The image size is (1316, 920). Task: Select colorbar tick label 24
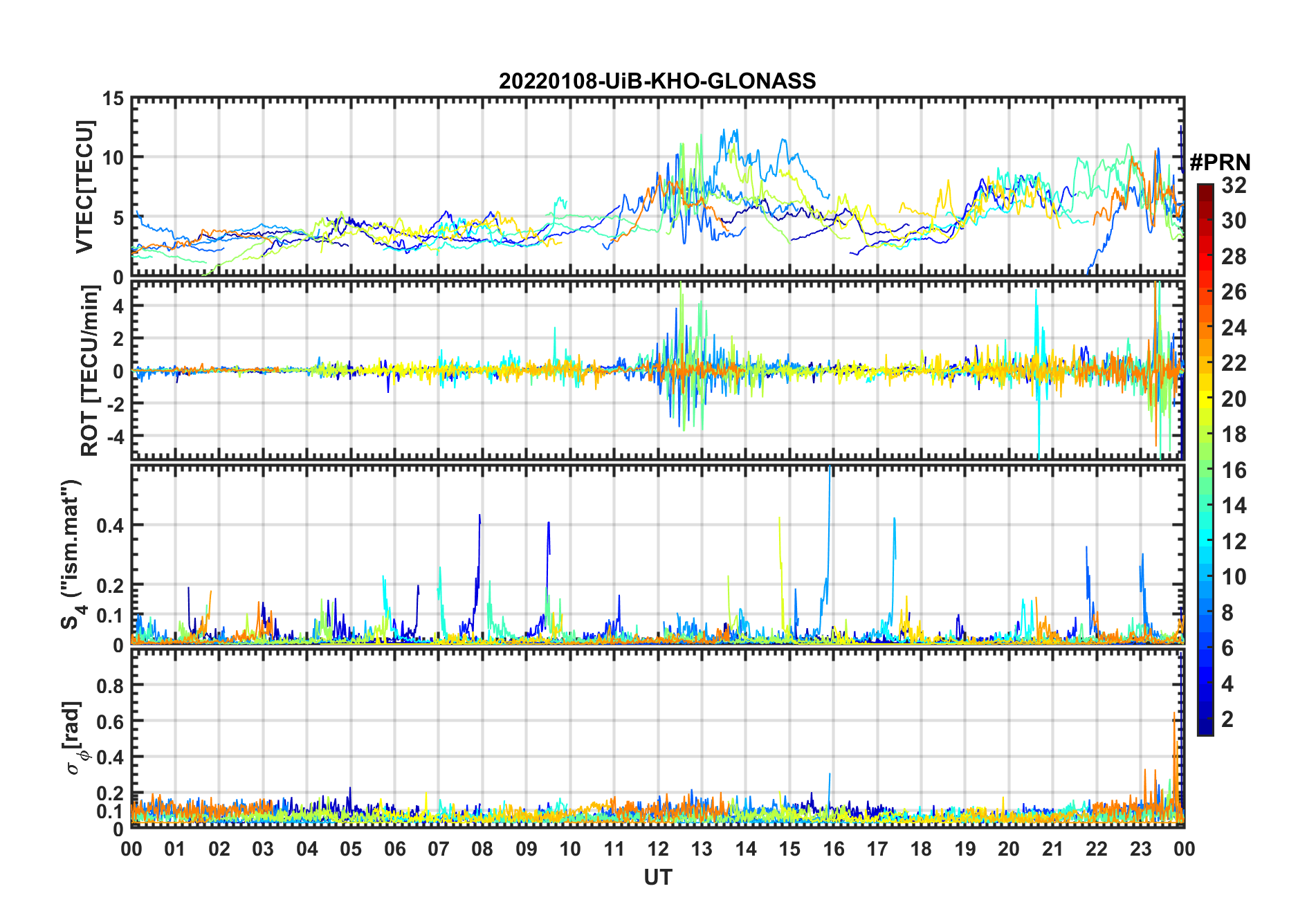pos(1234,328)
